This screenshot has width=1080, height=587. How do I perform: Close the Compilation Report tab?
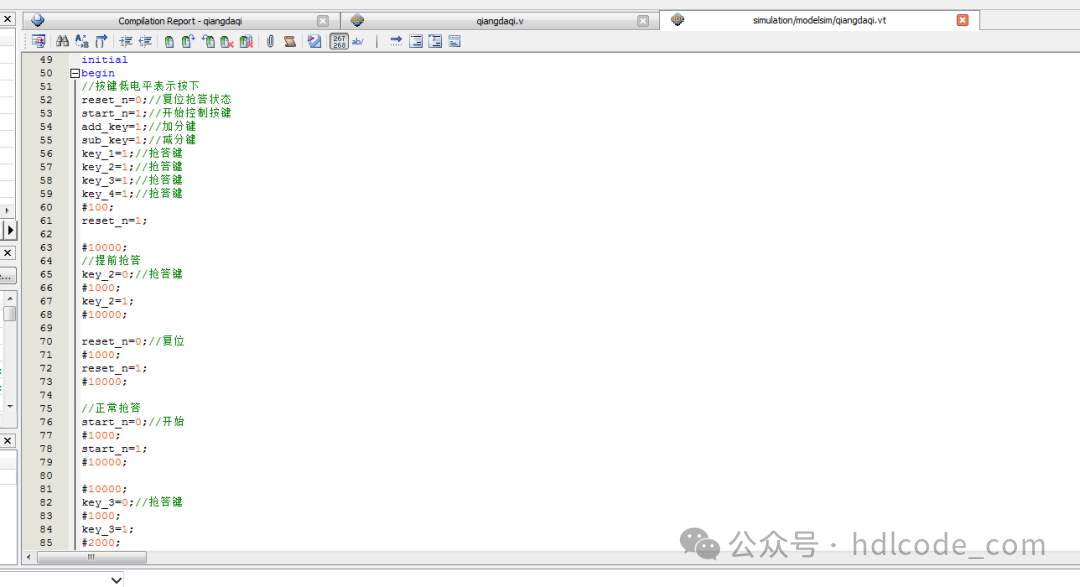point(322,21)
